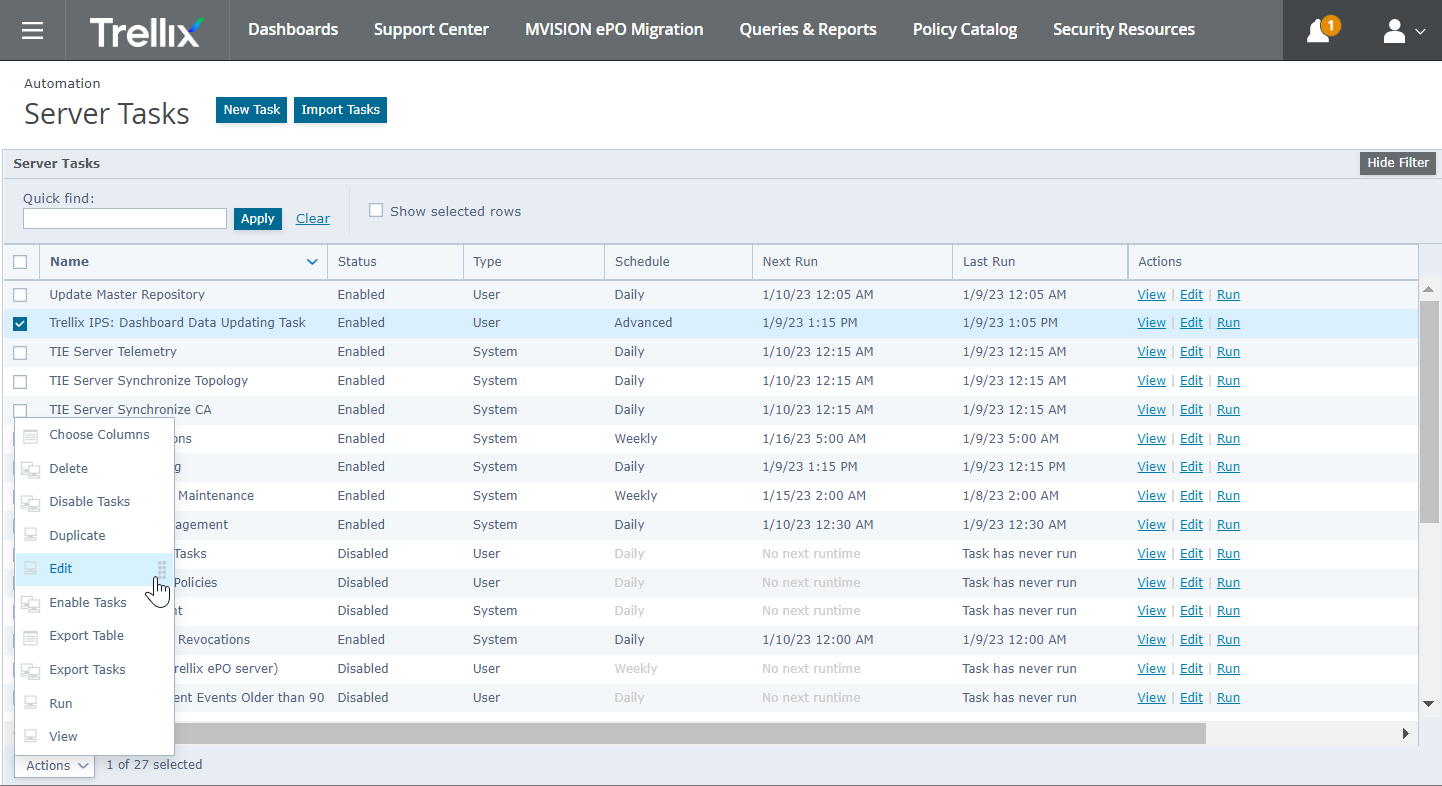Go to Queries & Reports
Viewport: 1442px width, 786px height.
pos(808,30)
